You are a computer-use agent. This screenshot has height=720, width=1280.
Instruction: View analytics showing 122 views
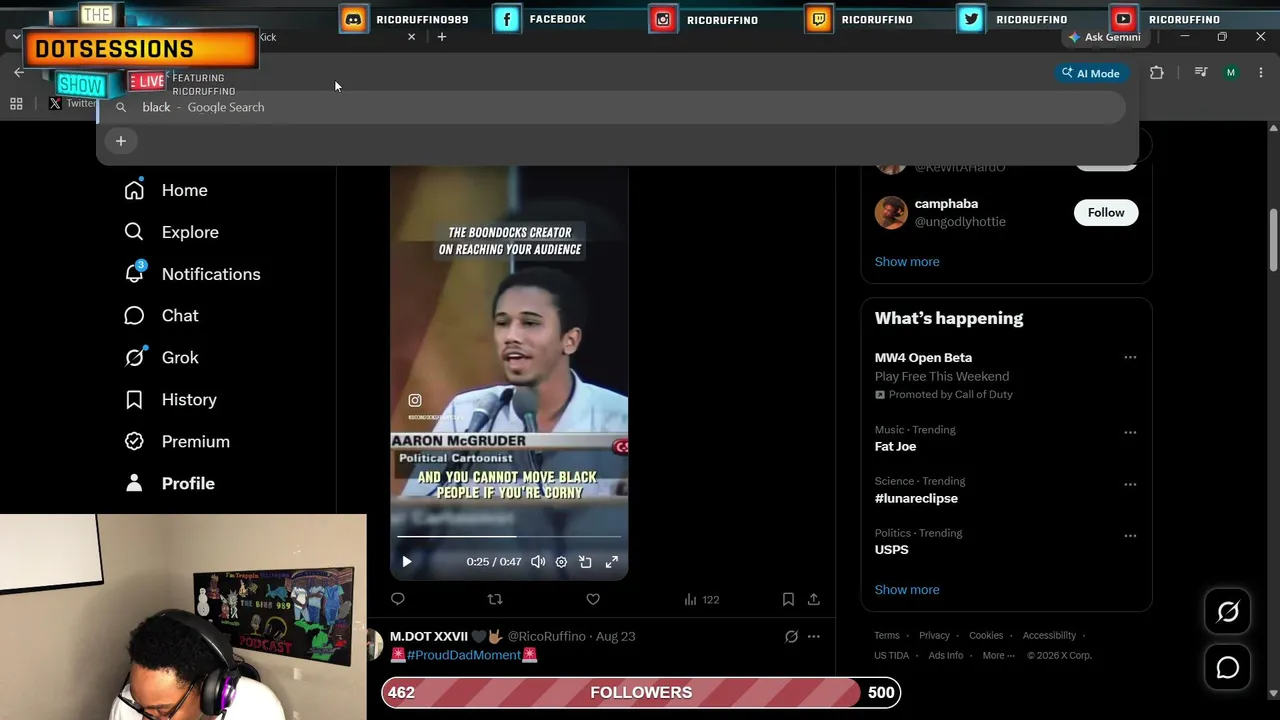click(702, 600)
